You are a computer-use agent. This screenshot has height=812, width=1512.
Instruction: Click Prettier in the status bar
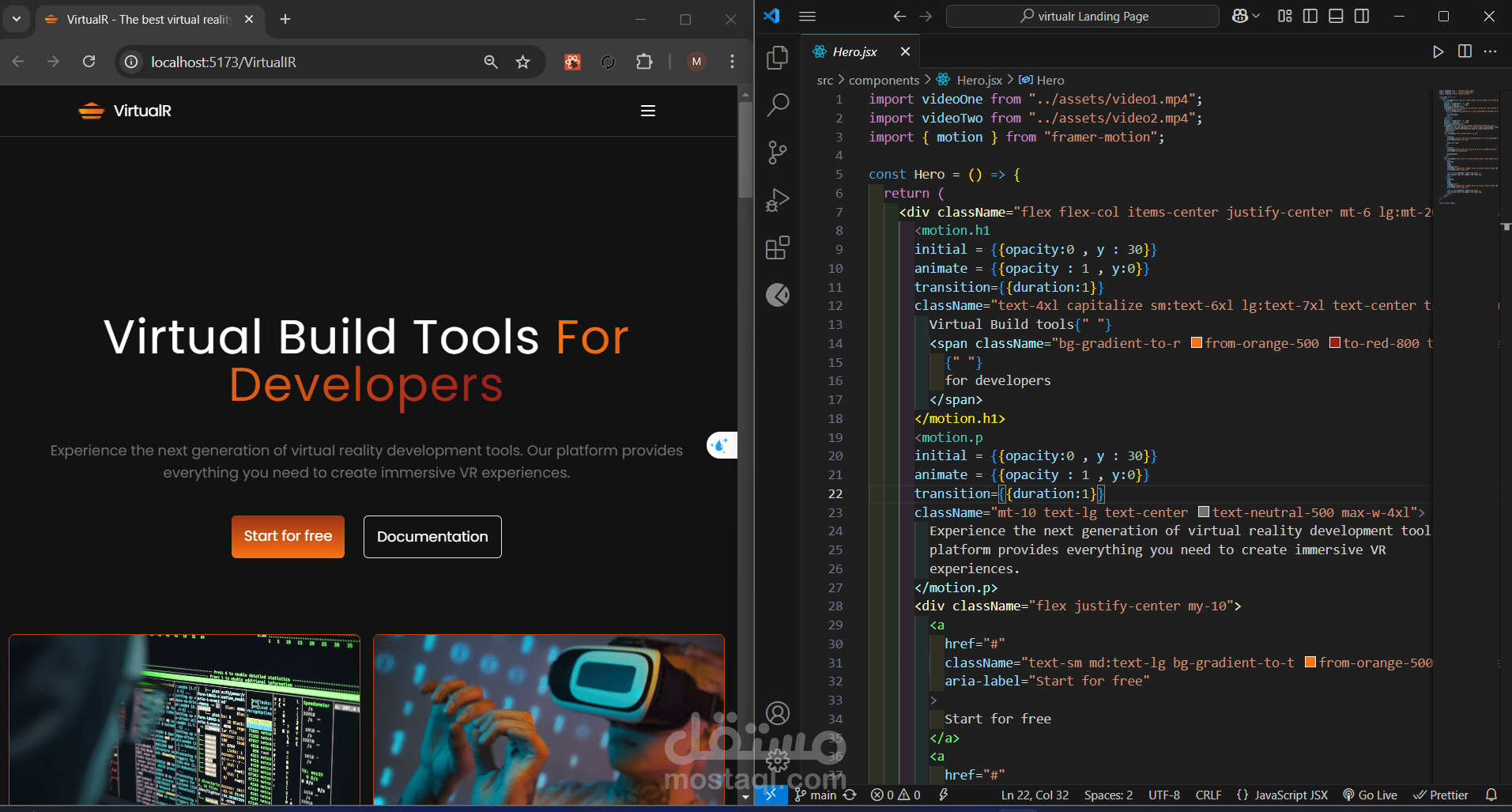1441,795
